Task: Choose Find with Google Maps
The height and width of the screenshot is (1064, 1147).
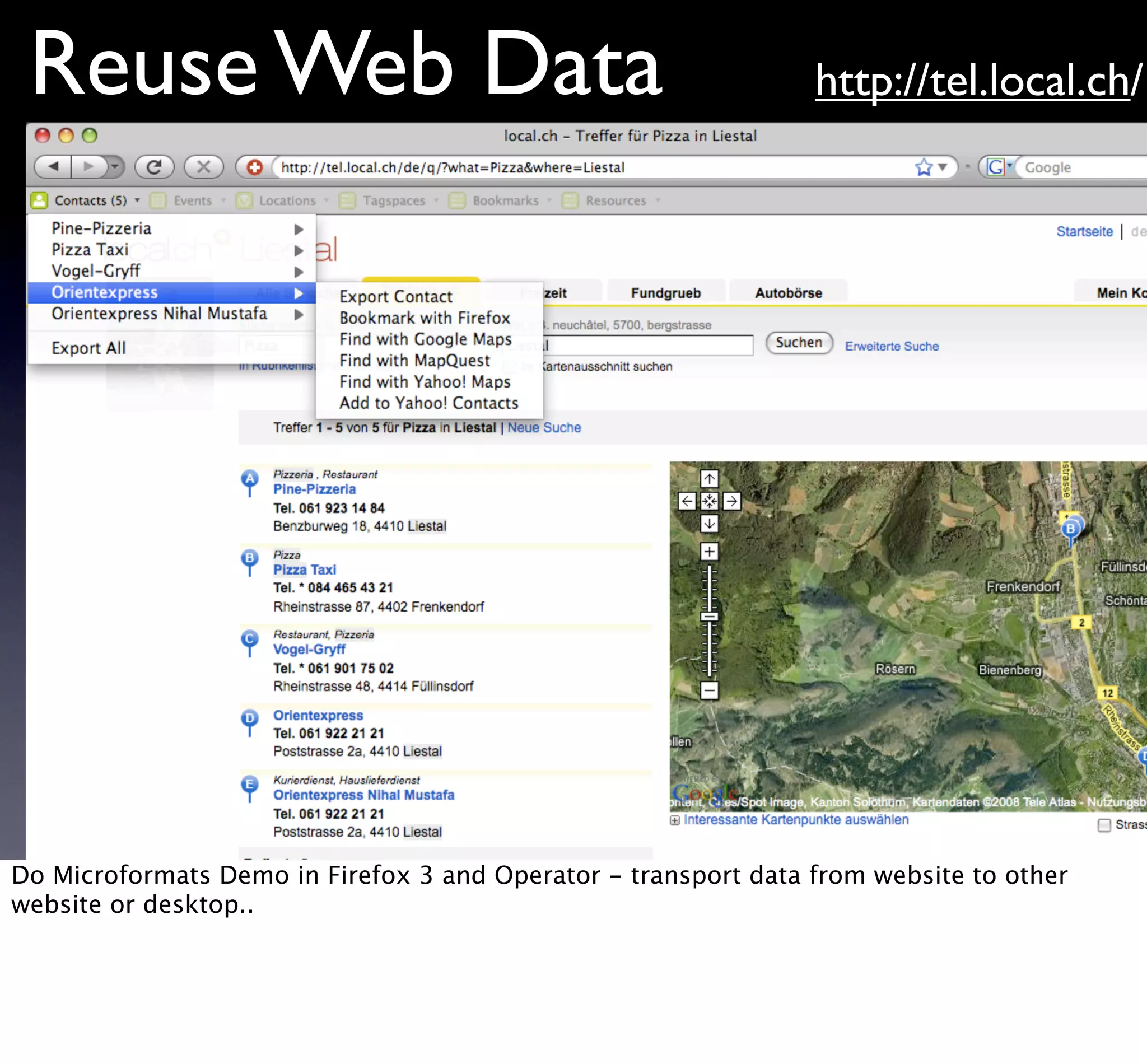Action: pyautogui.click(x=425, y=339)
